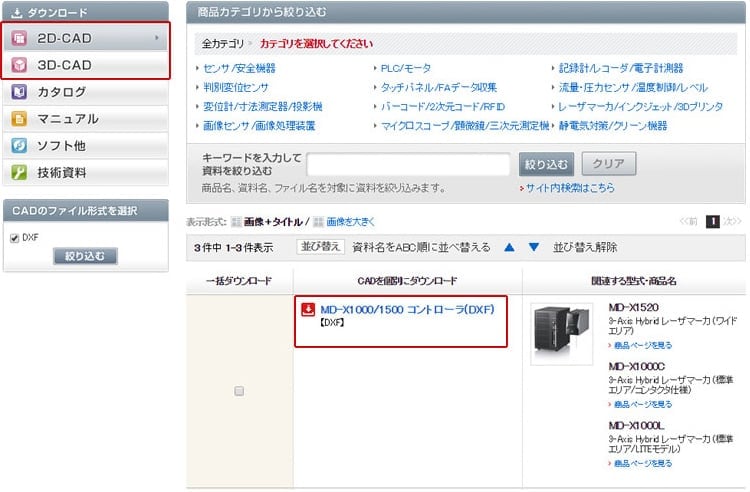Screen dimensions: 750x492
Task: Select the マニュアル manual icon
Action: tap(19, 119)
